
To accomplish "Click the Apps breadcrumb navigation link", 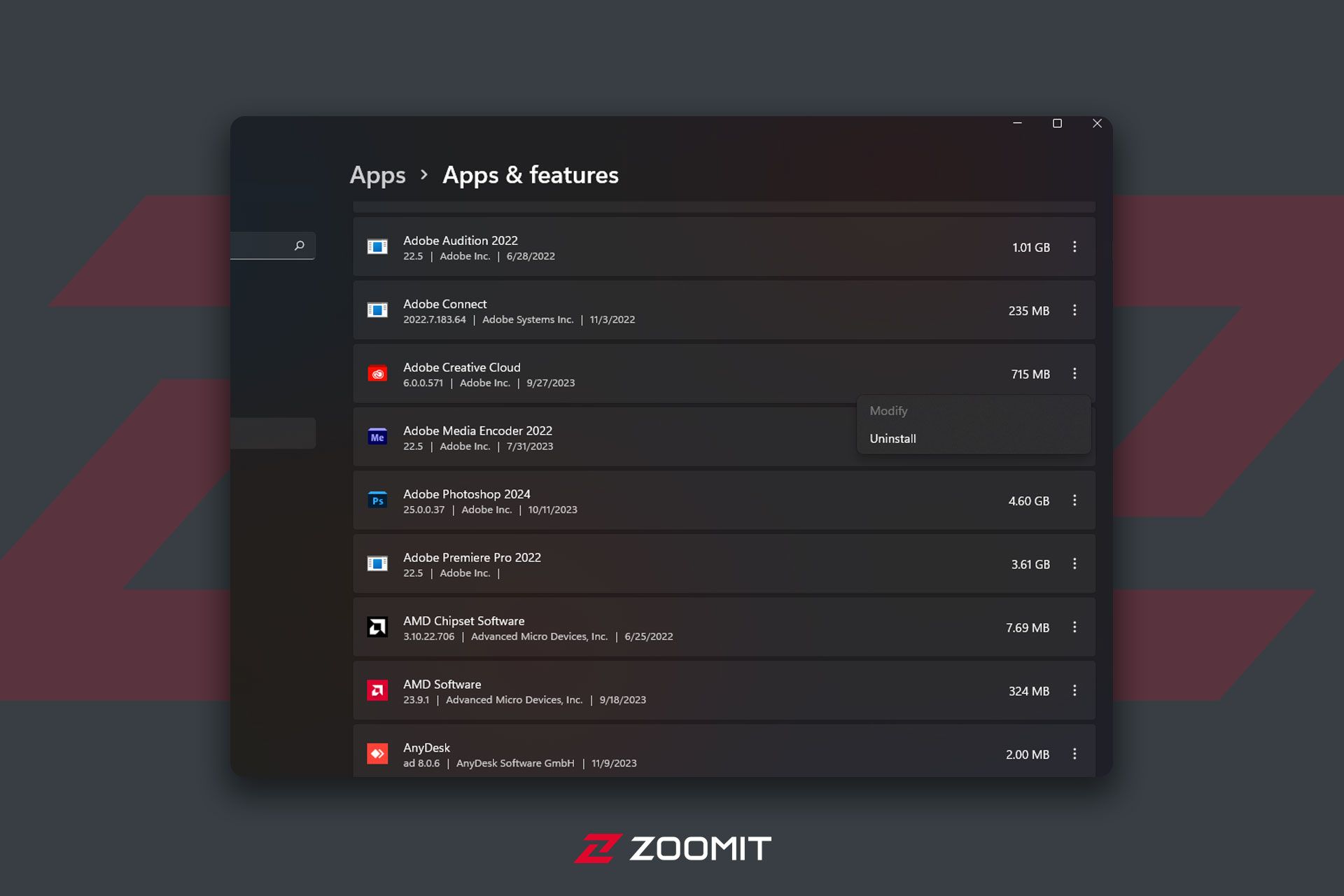I will pyautogui.click(x=377, y=174).
